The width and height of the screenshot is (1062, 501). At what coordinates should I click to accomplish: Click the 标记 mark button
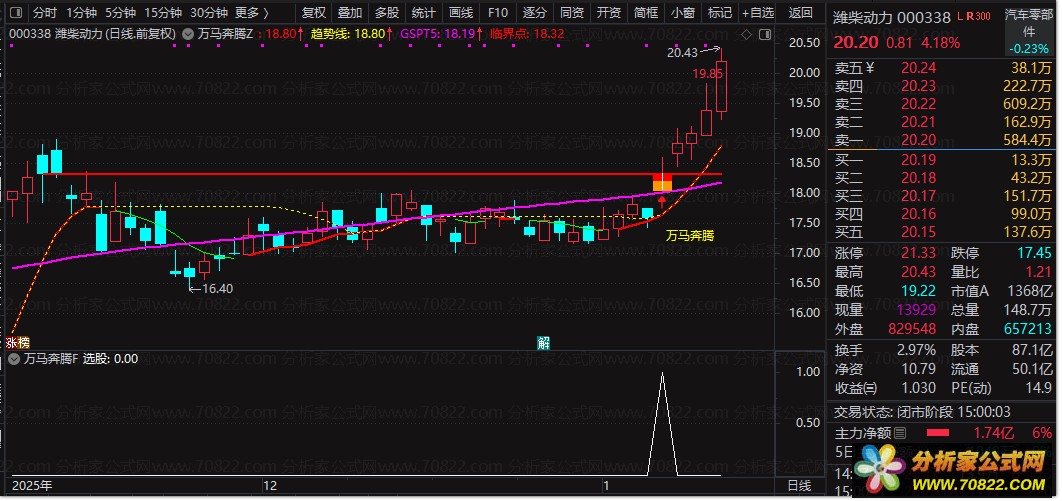tap(719, 13)
